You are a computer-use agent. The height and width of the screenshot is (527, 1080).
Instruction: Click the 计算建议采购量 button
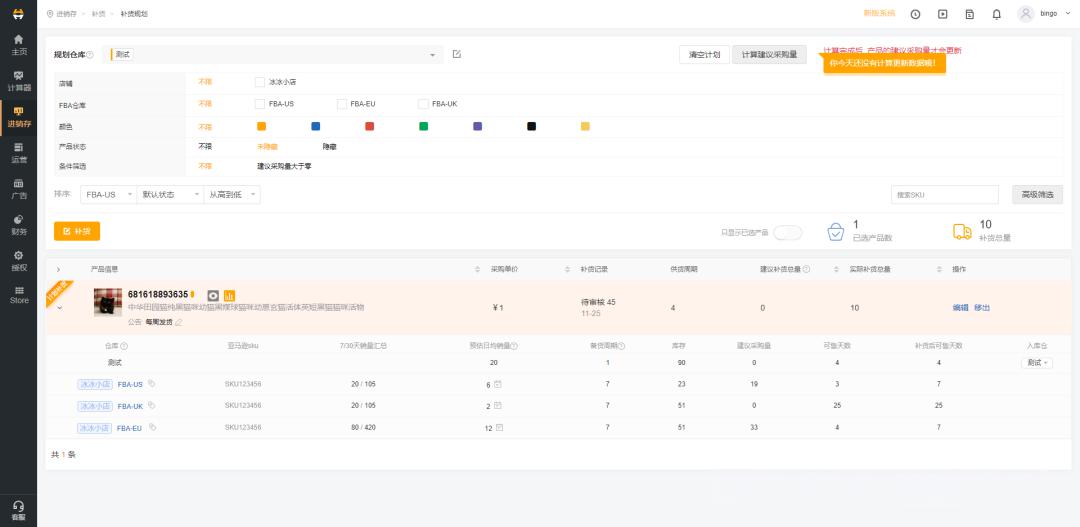[x=768, y=55]
